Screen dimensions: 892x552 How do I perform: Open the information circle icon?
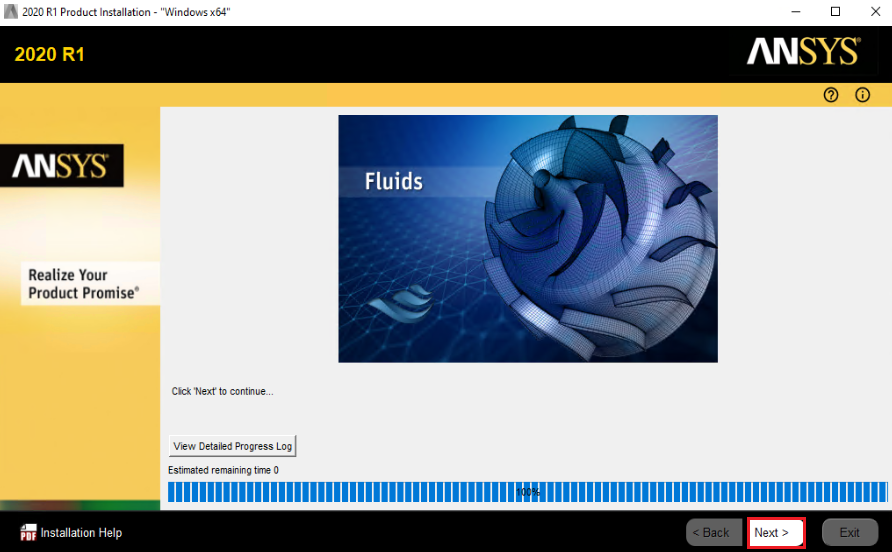pos(862,95)
